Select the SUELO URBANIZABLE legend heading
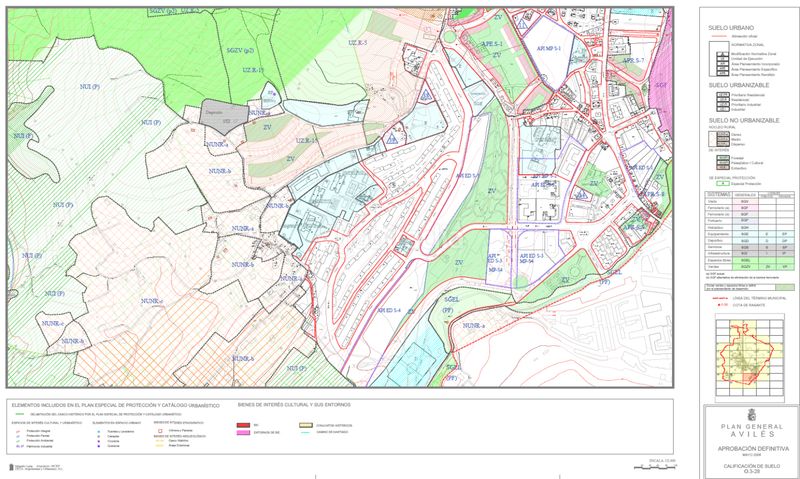 click(739, 85)
